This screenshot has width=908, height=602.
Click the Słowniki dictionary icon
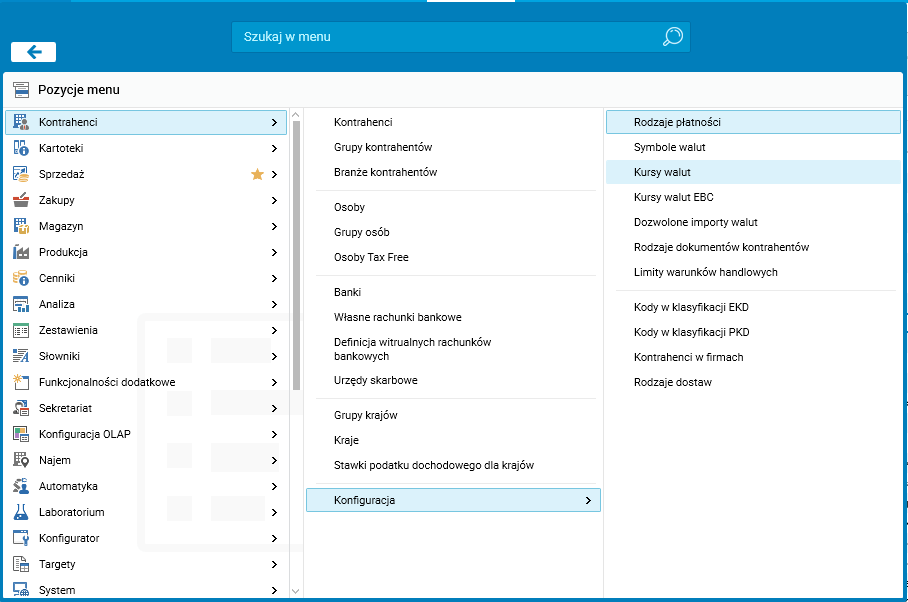pyautogui.click(x=21, y=356)
